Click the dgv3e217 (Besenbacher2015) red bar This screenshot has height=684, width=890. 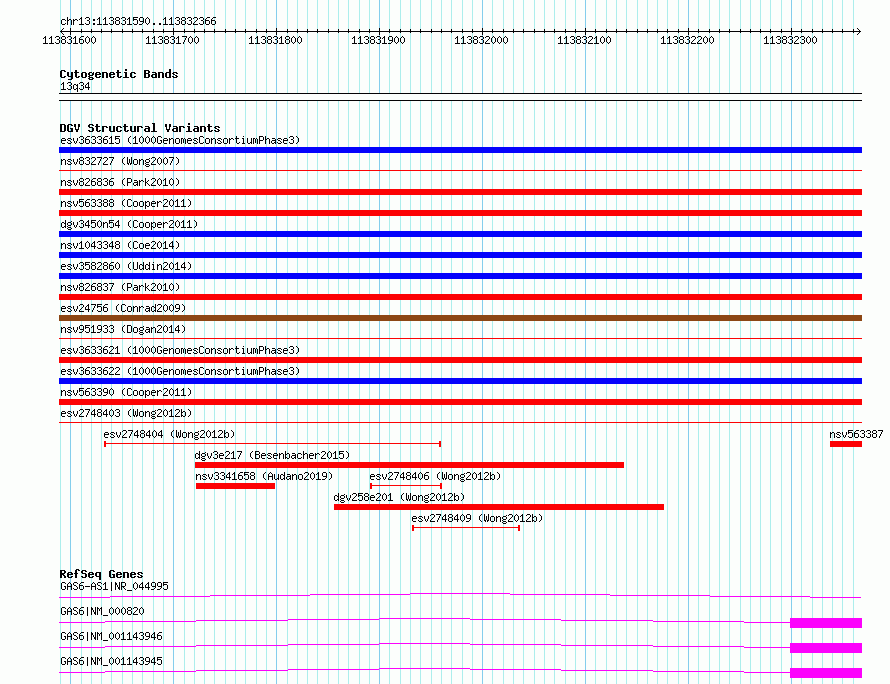click(409, 465)
